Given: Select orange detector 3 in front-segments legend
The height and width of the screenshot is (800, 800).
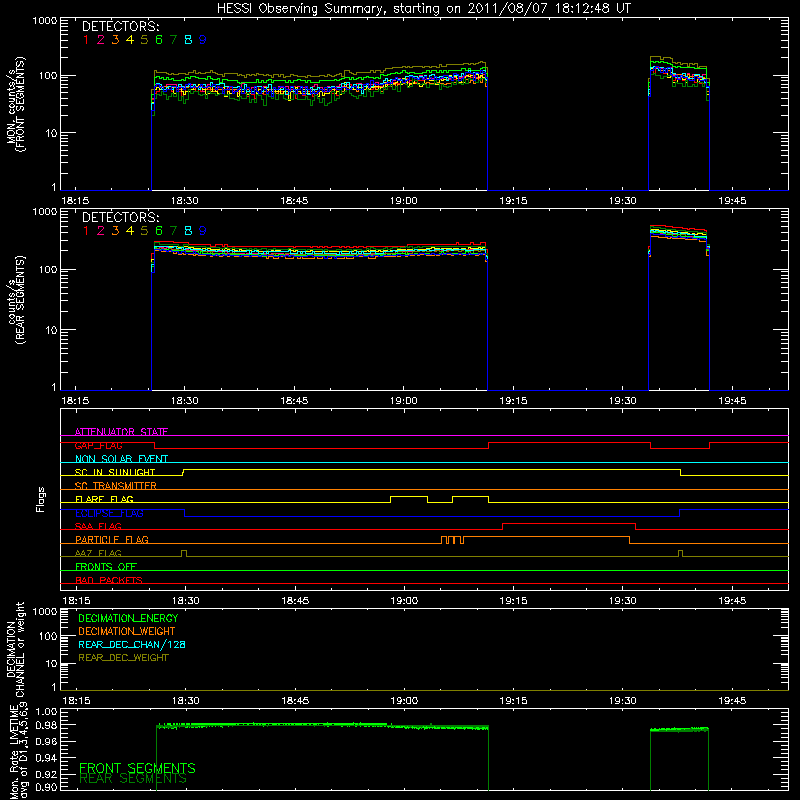Looking at the screenshot, I should pyautogui.click(x=115, y=40).
